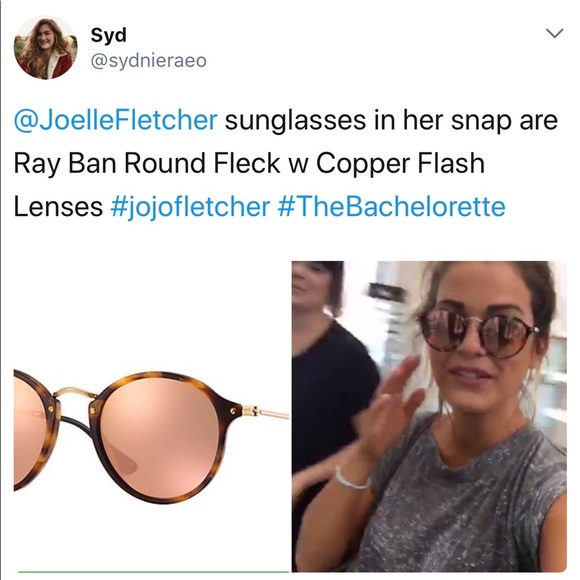The image size is (580, 580).
Task: Click the phrase "sunglasses in her snap are"
Action: (x=391, y=120)
